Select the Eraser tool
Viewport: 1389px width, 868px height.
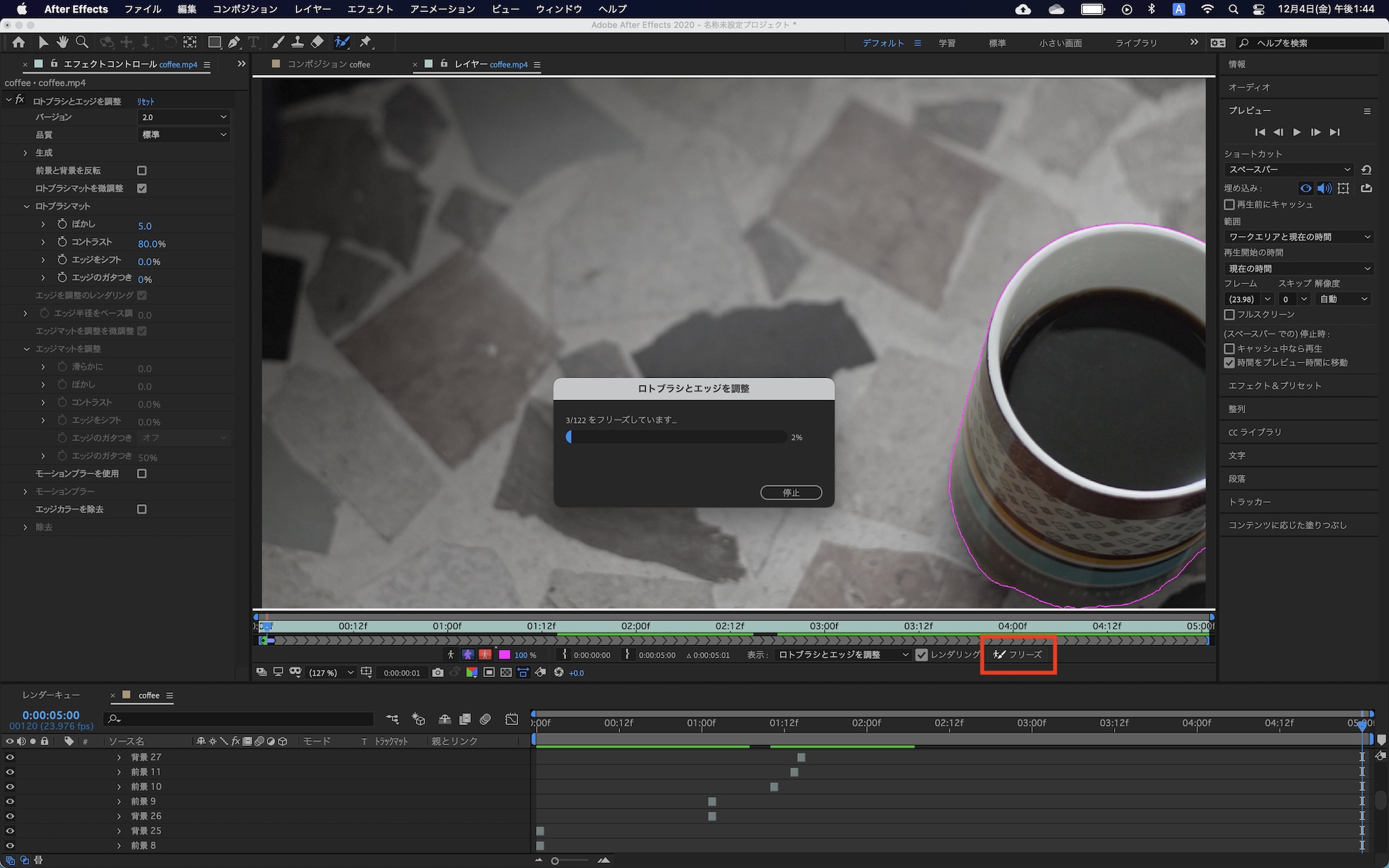point(317,42)
